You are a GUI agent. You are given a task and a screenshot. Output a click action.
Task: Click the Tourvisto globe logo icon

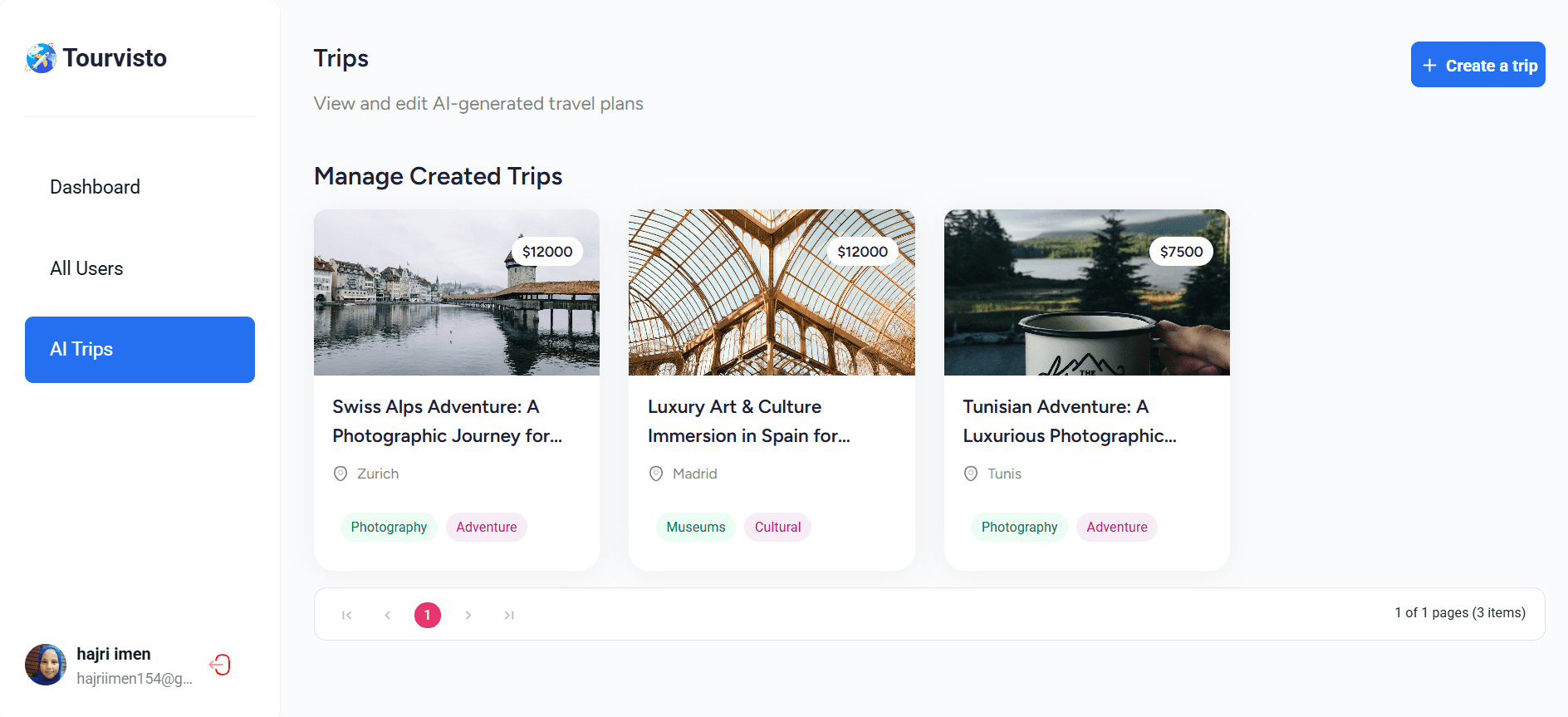pos(41,58)
